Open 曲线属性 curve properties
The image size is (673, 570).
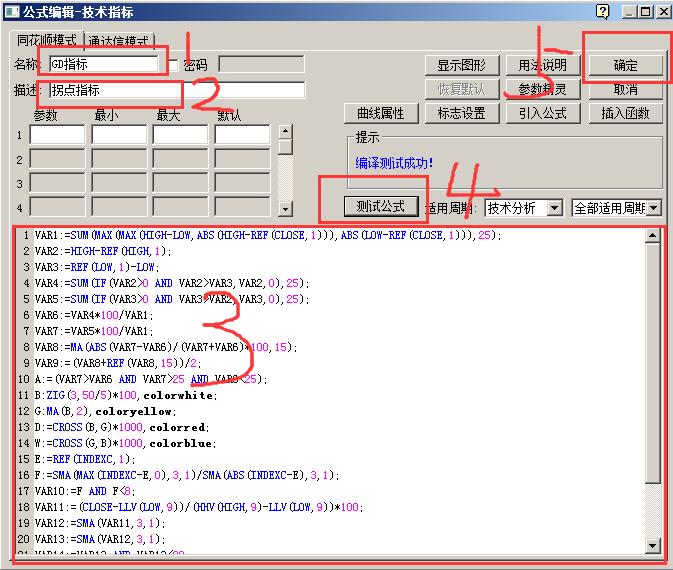tap(381, 113)
